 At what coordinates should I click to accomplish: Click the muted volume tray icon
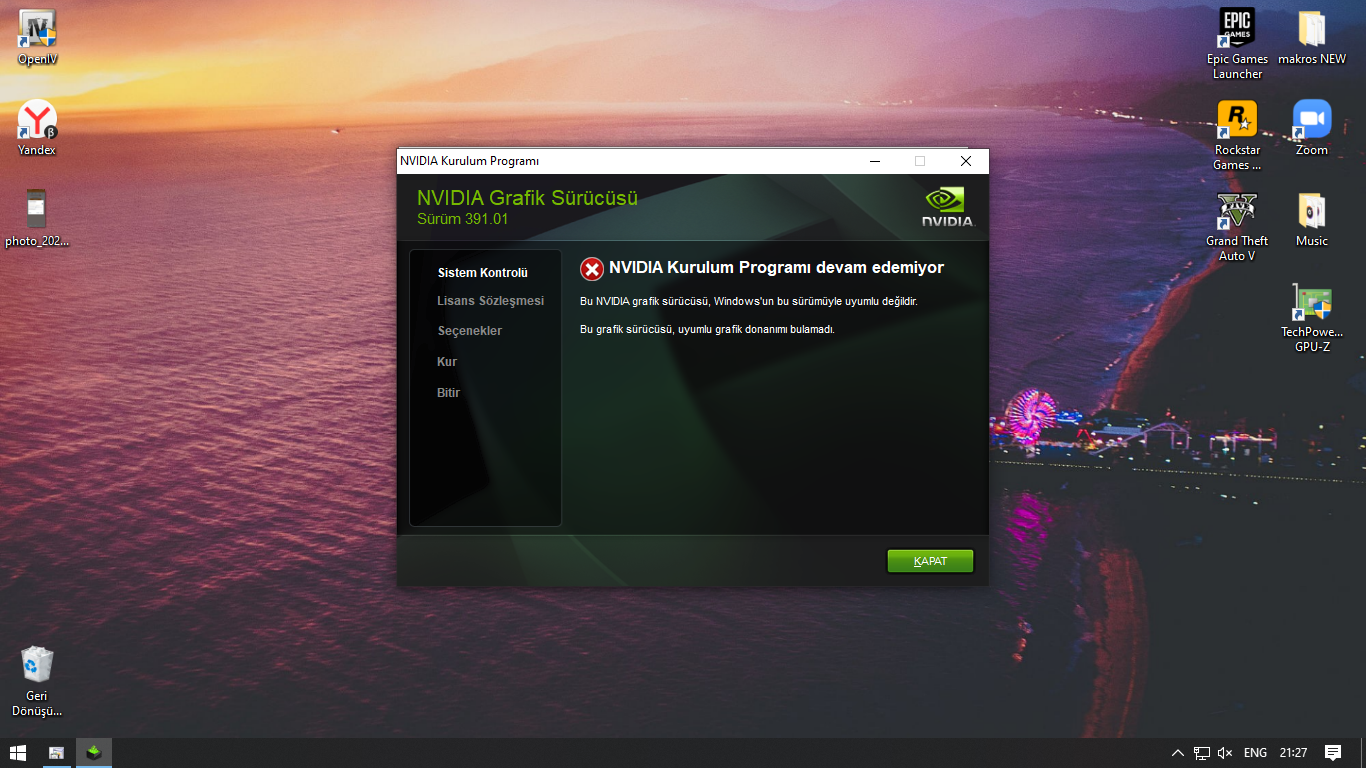coord(1226,753)
